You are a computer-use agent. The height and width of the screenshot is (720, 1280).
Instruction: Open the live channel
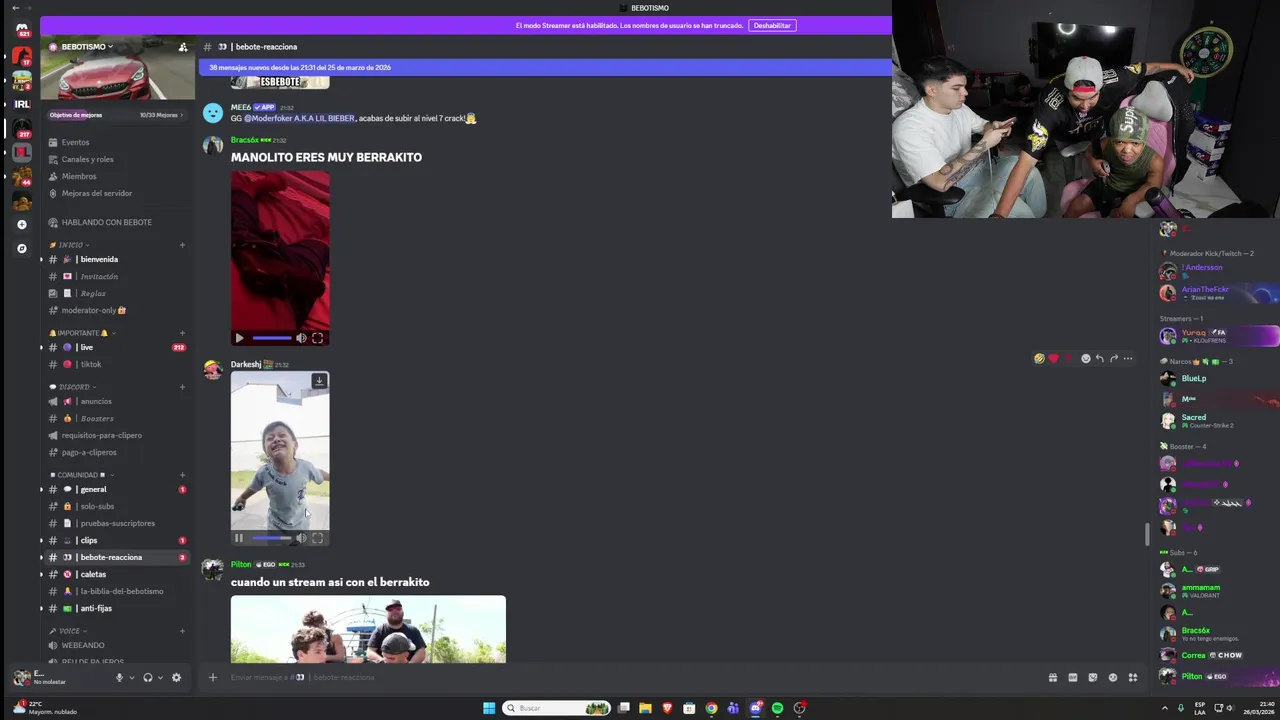click(117, 347)
